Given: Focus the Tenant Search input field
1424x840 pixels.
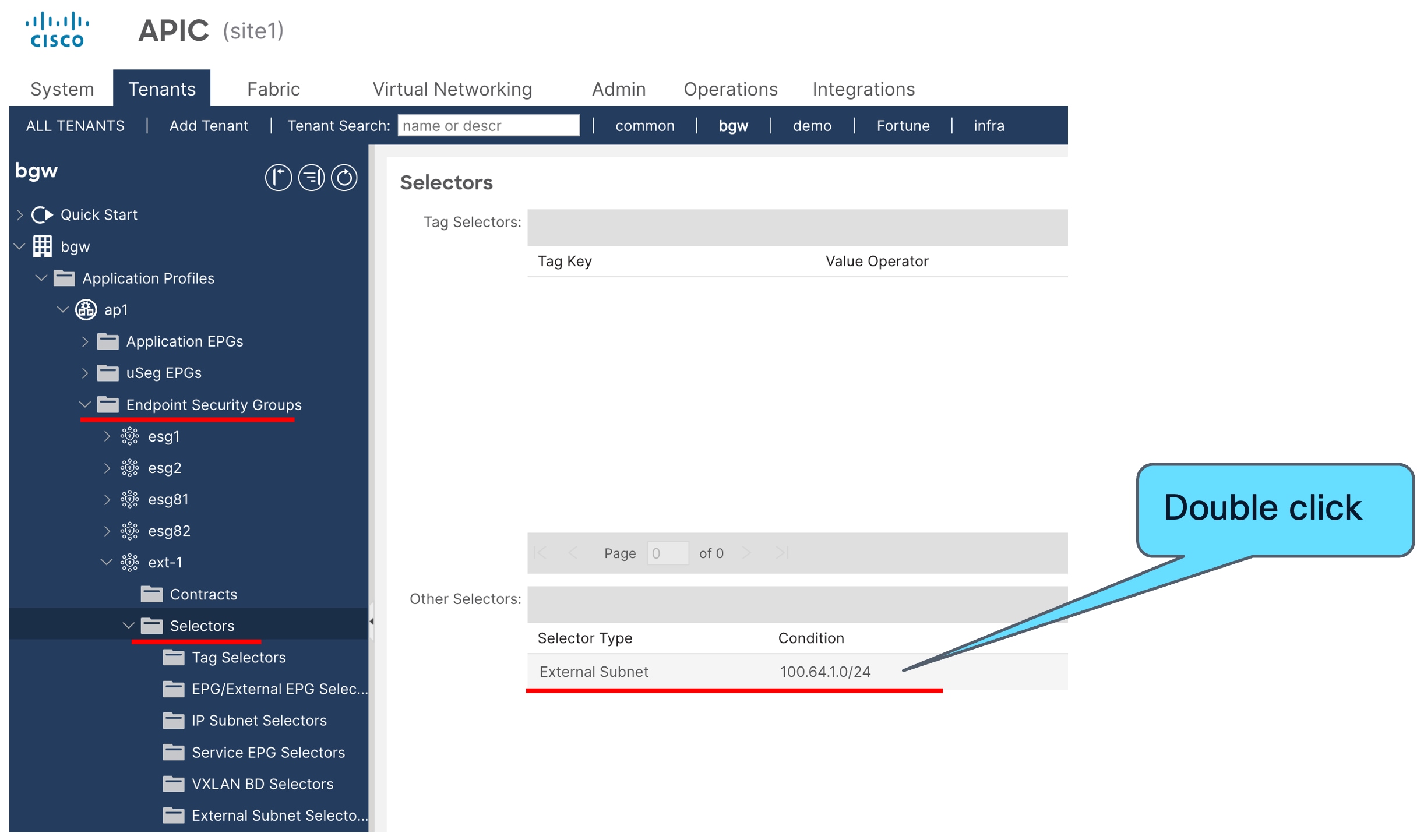Looking at the screenshot, I should [488, 125].
